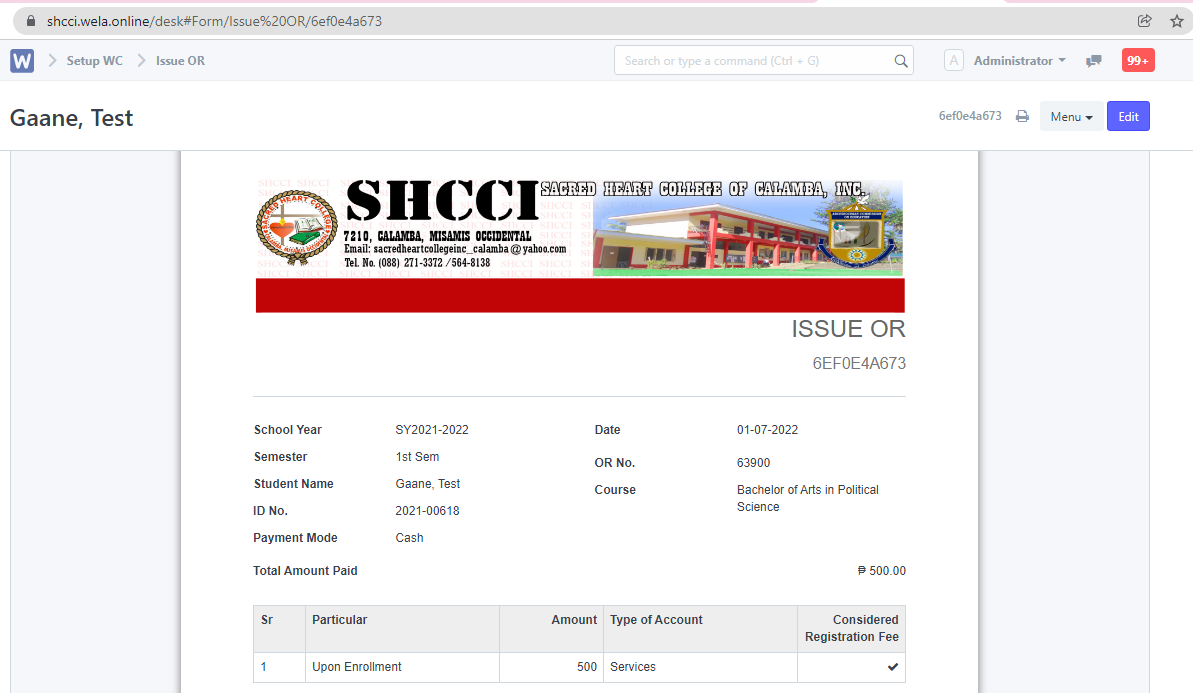Click the printer icon to print
This screenshot has height=693, width=1193.
point(1022,117)
